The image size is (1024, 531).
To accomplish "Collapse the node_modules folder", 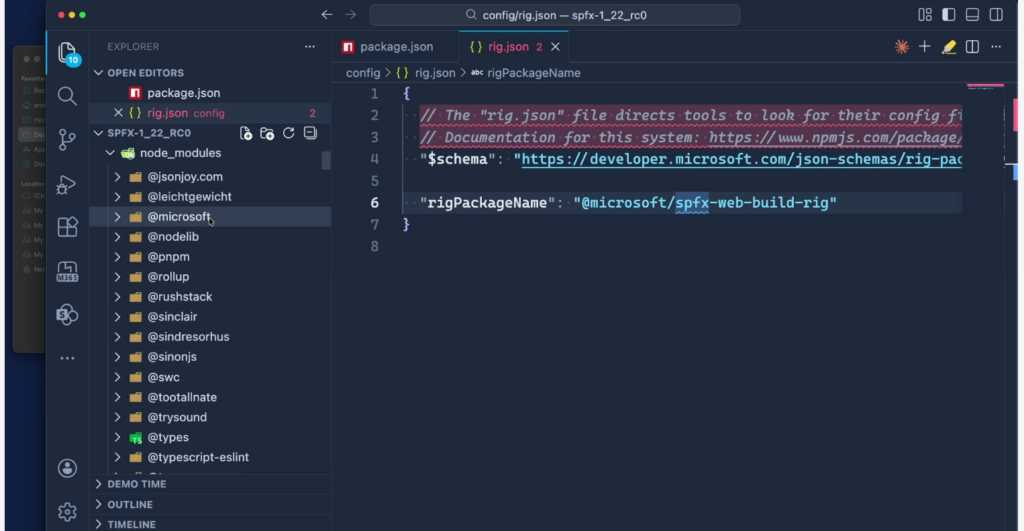I will pos(108,153).
